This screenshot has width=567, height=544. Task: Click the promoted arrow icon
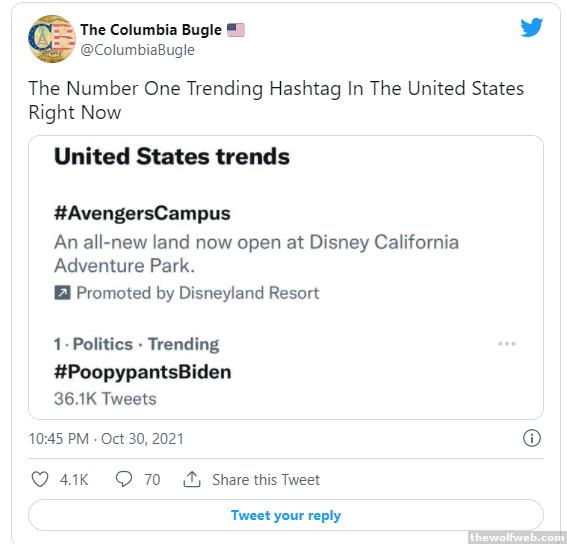pyautogui.click(x=62, y=293)
